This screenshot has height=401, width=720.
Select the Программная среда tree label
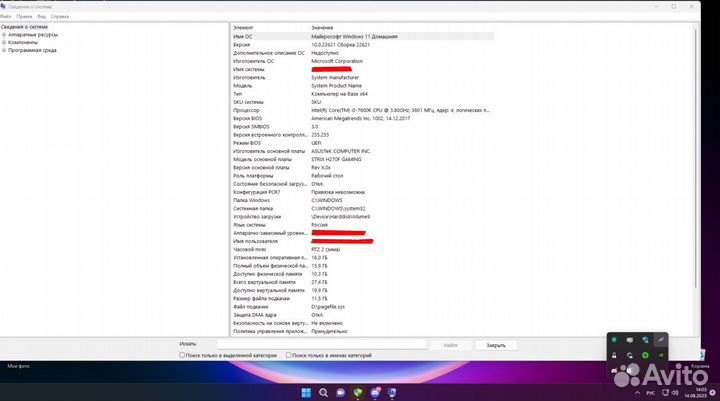32,50
